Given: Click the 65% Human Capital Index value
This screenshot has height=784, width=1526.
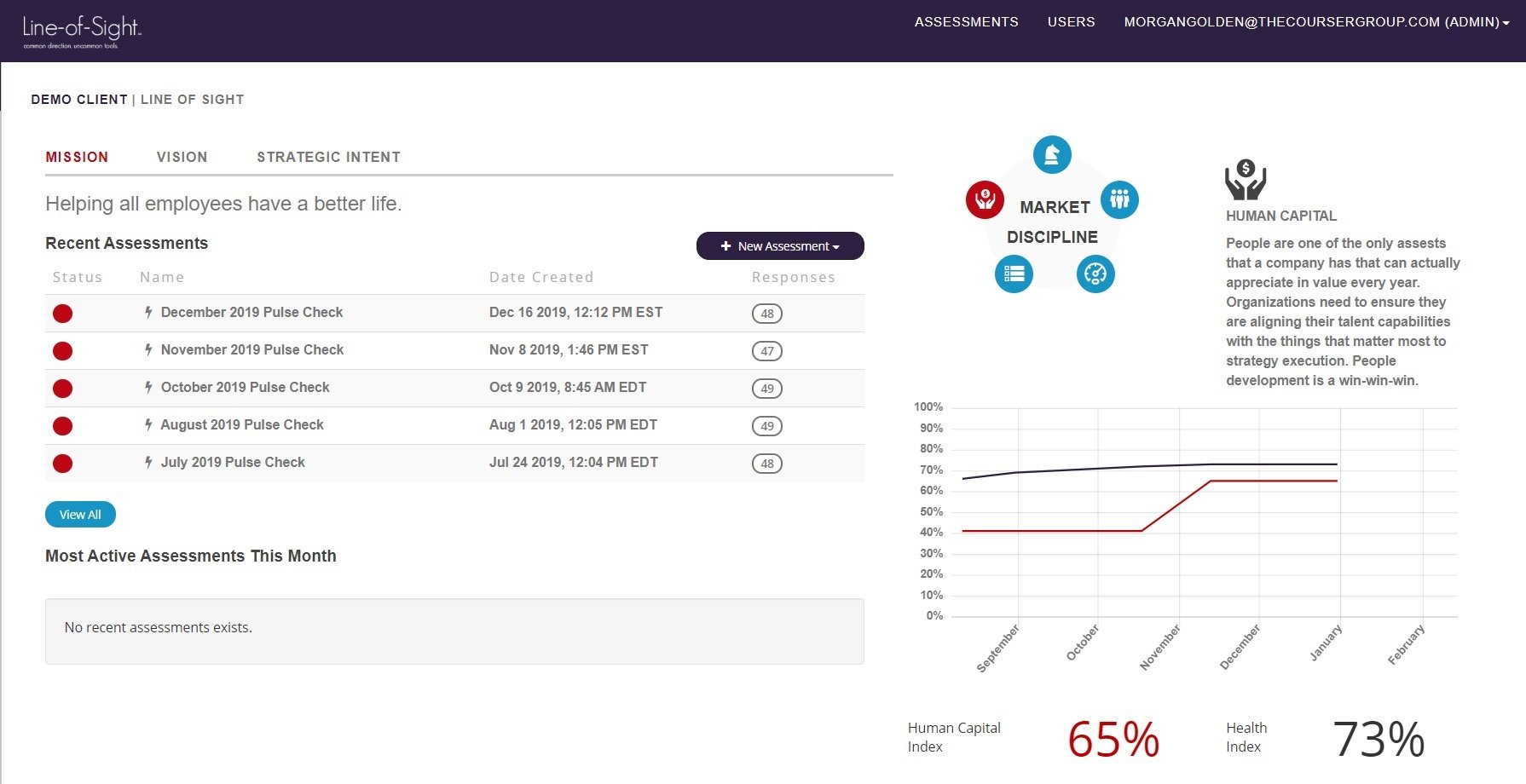Looking at the screenshot, I should pos(1113,739).
